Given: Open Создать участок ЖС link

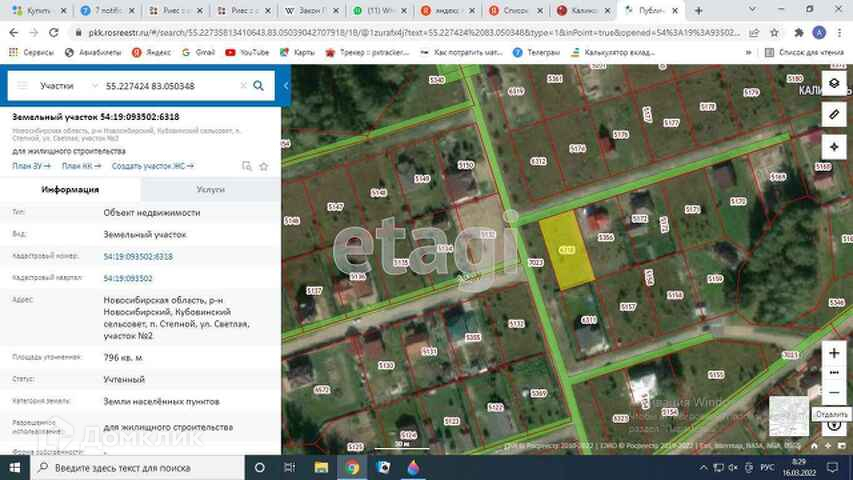Looking at the screenshot, I should coord(153,166).
